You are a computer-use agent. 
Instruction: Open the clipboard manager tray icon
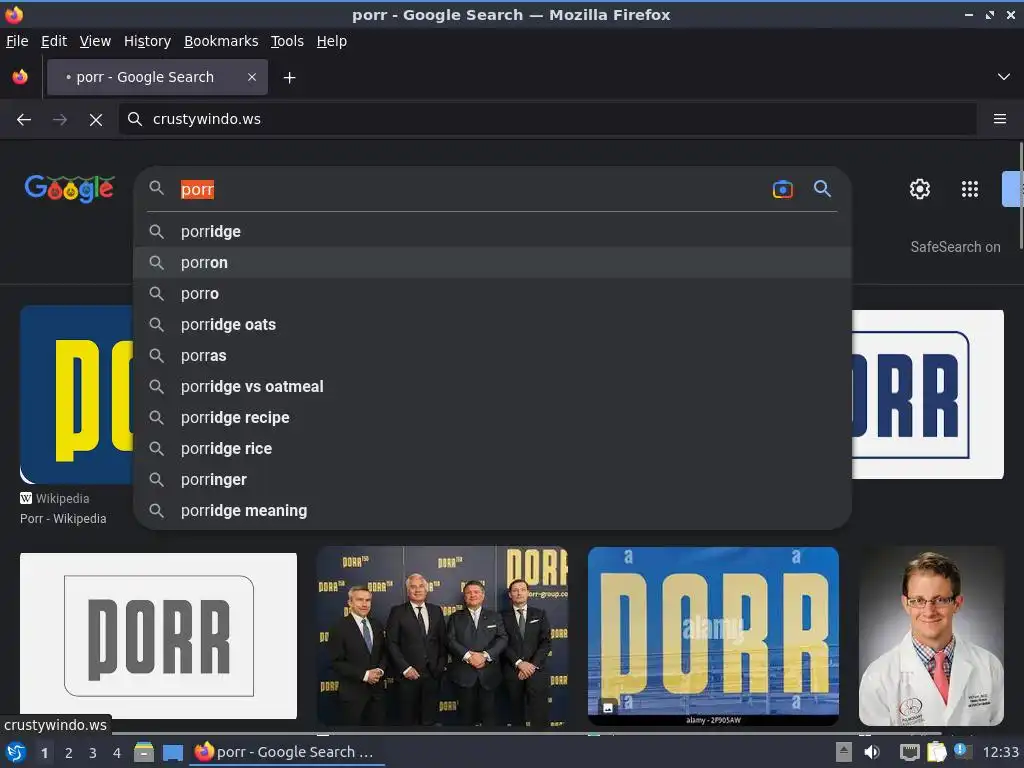click(x=936, y=752)
